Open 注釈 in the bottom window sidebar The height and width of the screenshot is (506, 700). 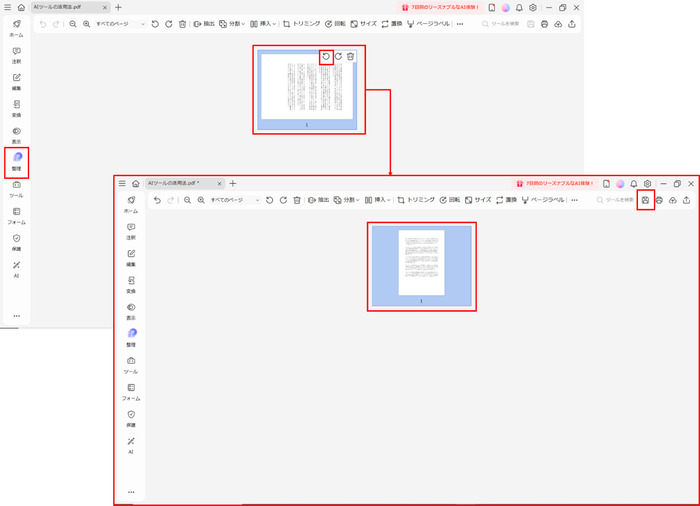coord(131,231)
